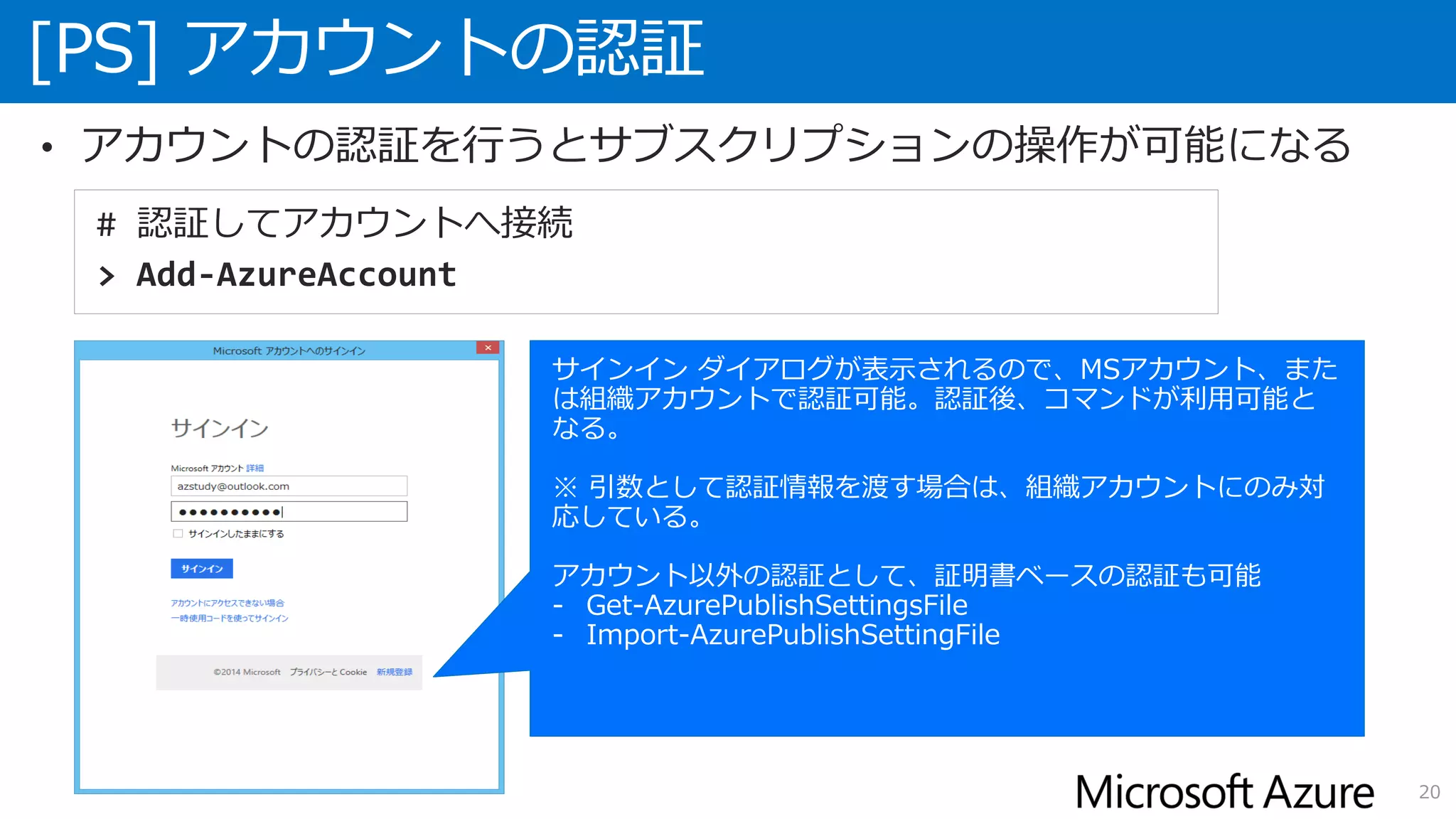This screenshot has height=819, width=1456.
Task: Click the email field showing azstudy@outlook.com
Action: (289, 486)
